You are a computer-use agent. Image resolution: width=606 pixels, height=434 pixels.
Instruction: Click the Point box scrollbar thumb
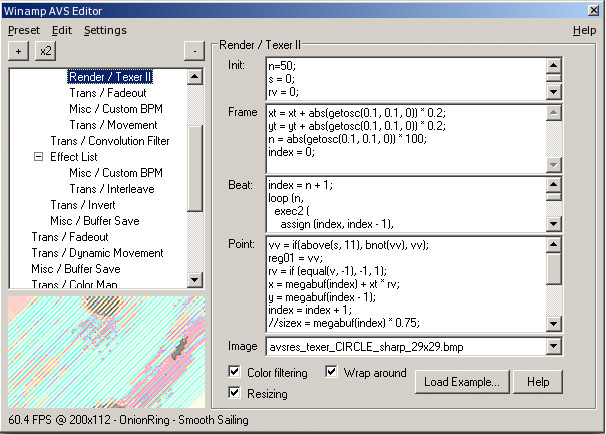[x=553, y=268]
